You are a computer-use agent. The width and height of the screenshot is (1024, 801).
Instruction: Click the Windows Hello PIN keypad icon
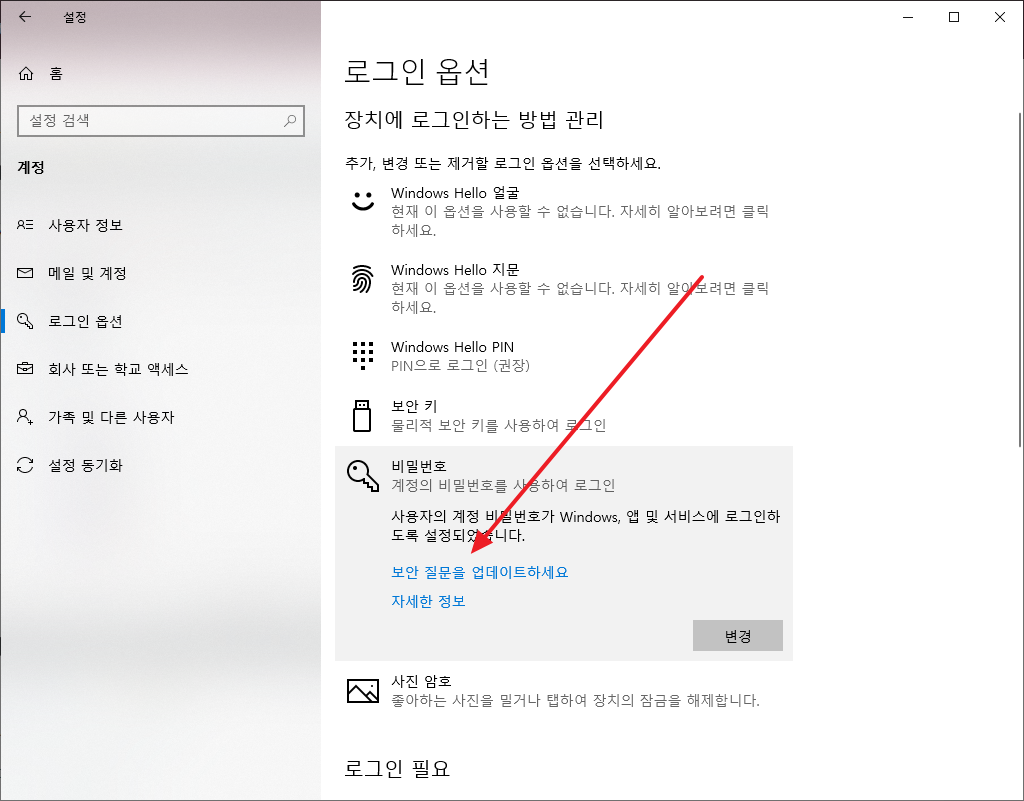point(362,356)
